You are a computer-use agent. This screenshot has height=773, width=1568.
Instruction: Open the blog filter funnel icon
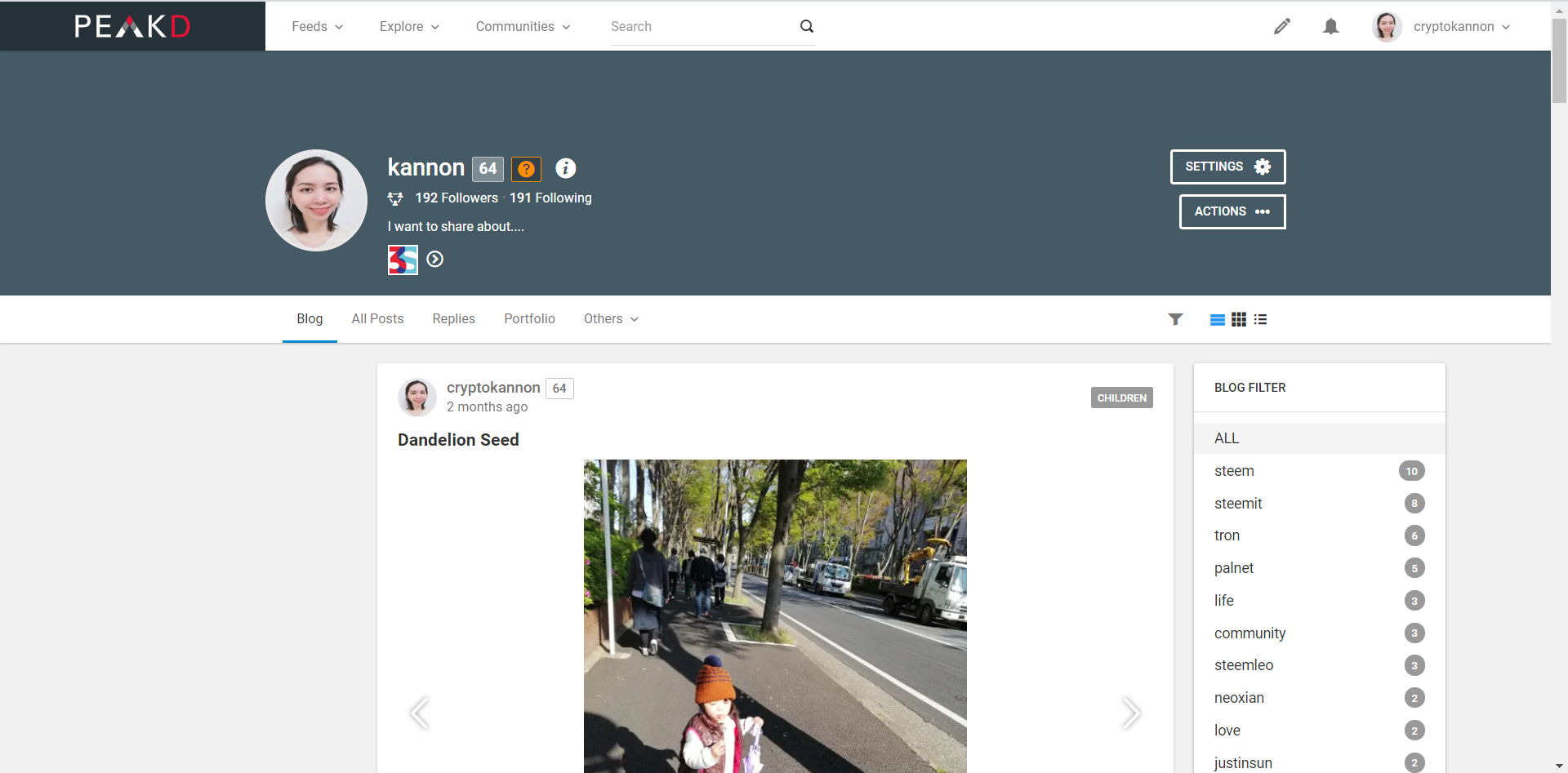[1175, 319]
